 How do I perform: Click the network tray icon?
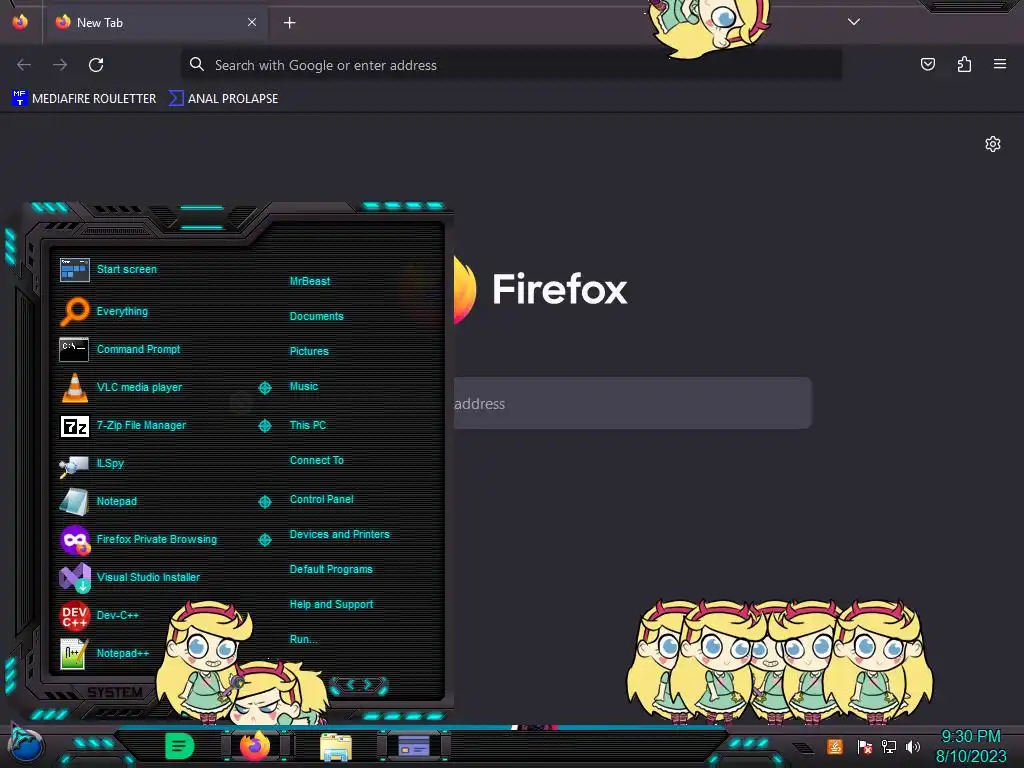888,746
